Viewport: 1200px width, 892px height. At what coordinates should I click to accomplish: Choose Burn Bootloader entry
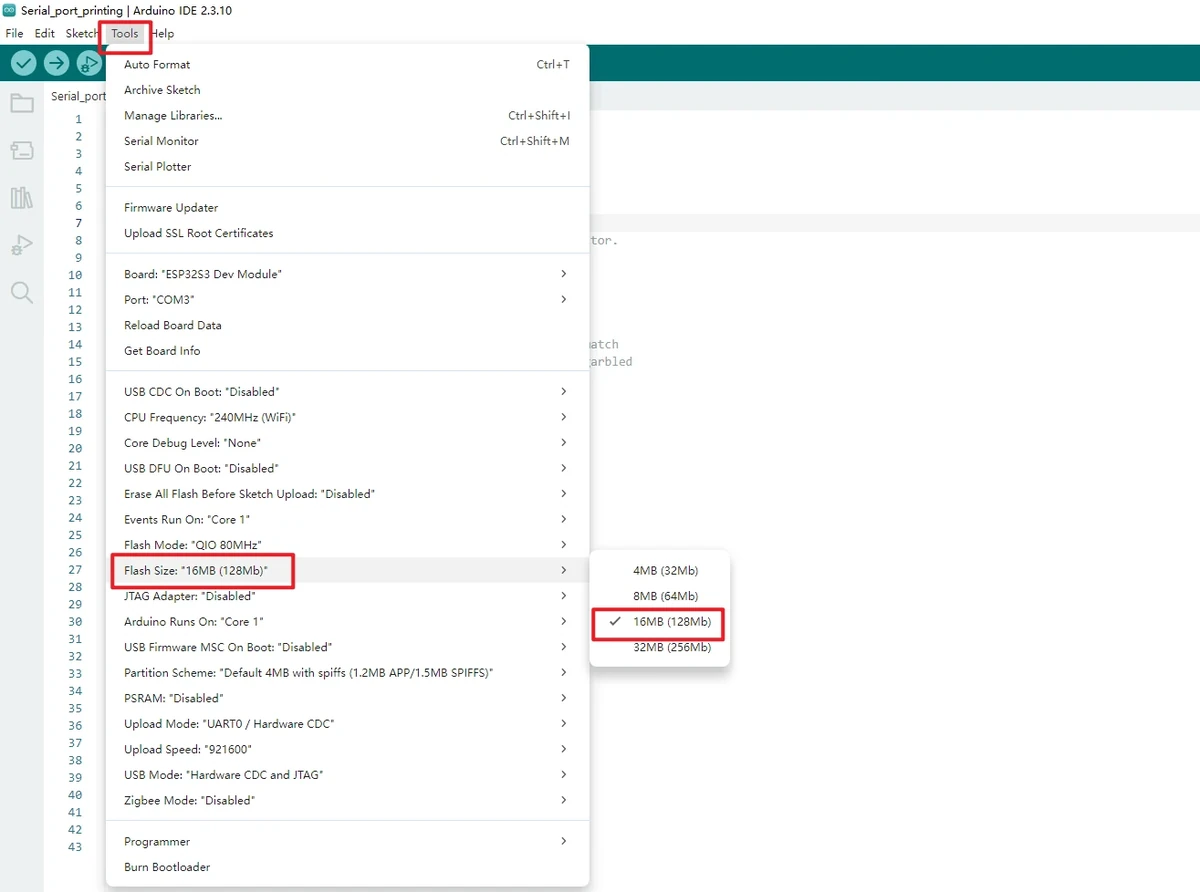coord(348,867)
